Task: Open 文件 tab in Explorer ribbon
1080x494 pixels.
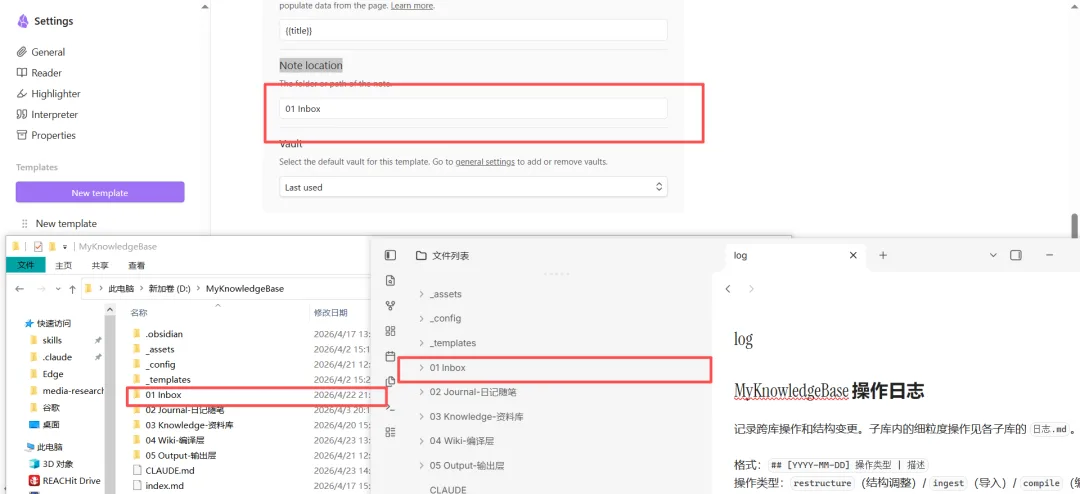Action: click(x=25, y=265)
